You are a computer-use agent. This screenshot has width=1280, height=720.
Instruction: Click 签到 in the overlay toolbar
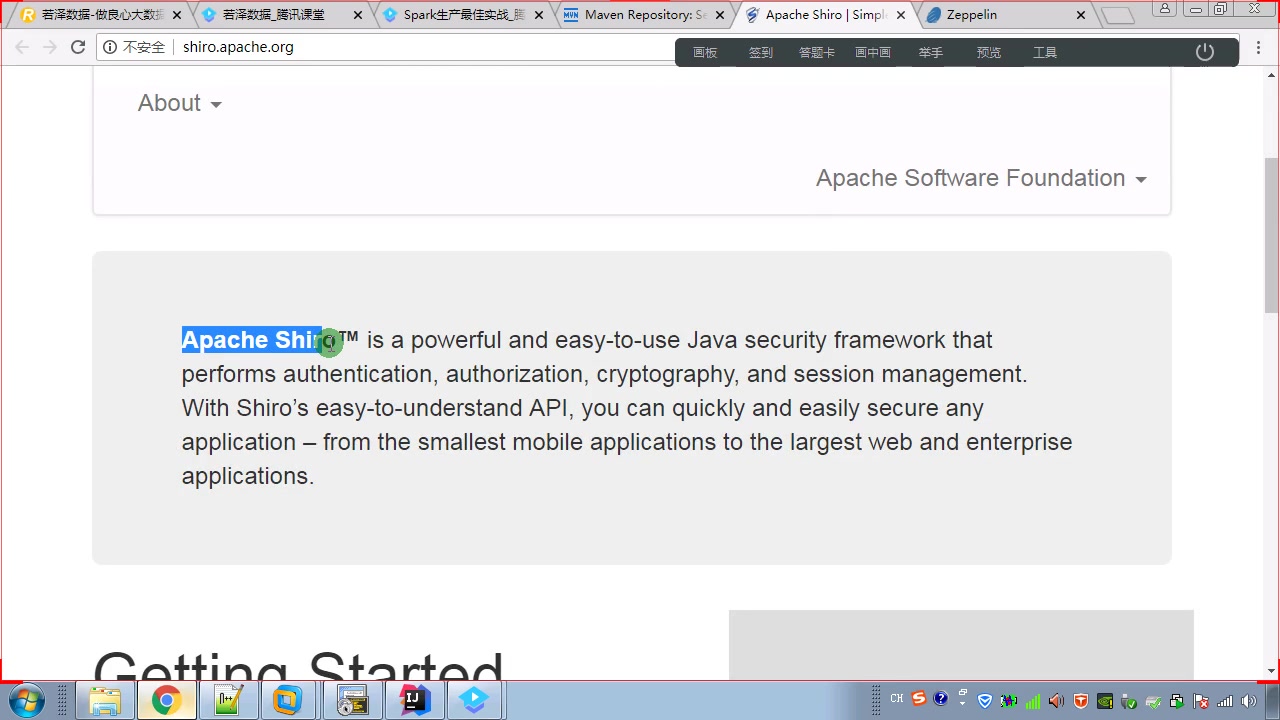point(761,53)
